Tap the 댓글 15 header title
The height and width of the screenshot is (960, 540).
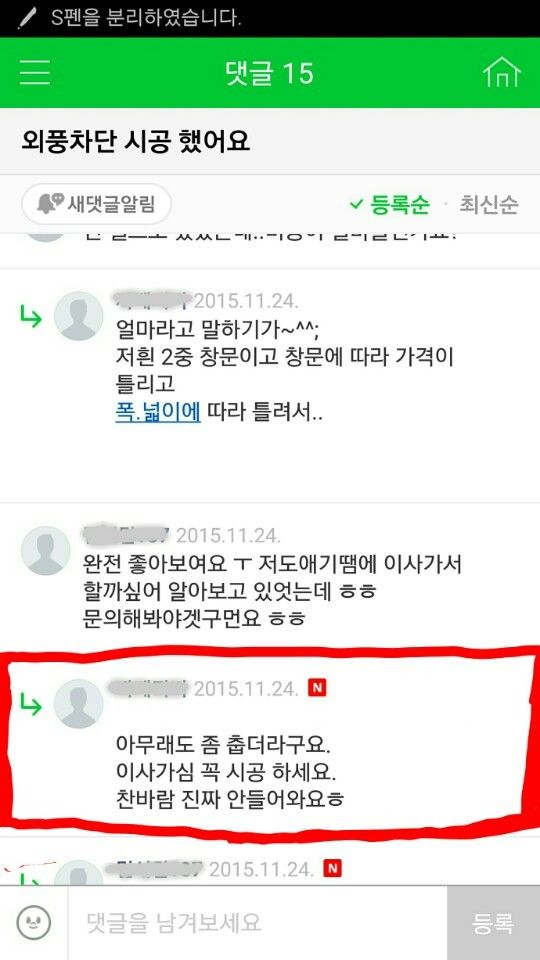[x=269, y=73]
